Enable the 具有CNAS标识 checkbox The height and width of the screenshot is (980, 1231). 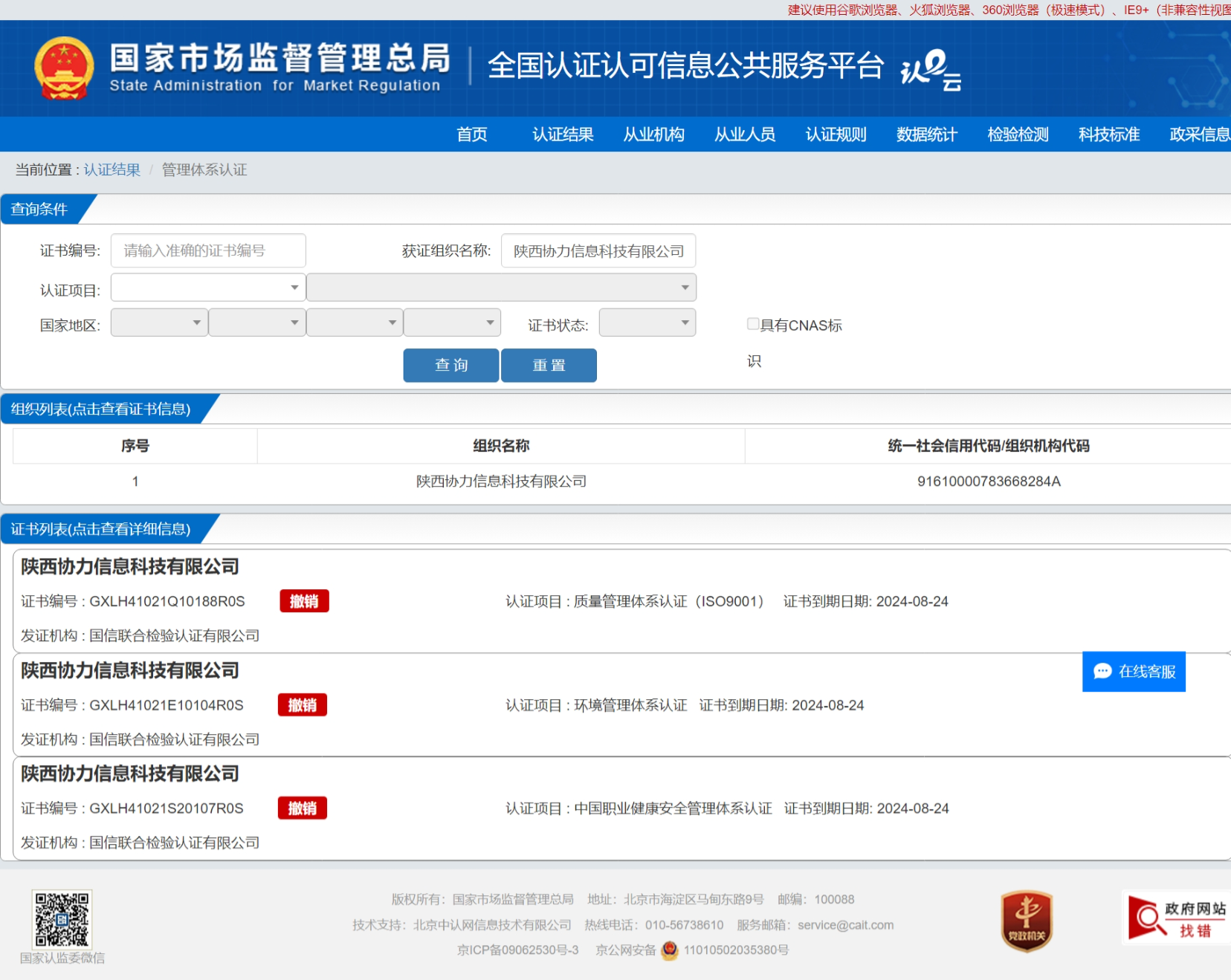[753, 324]
